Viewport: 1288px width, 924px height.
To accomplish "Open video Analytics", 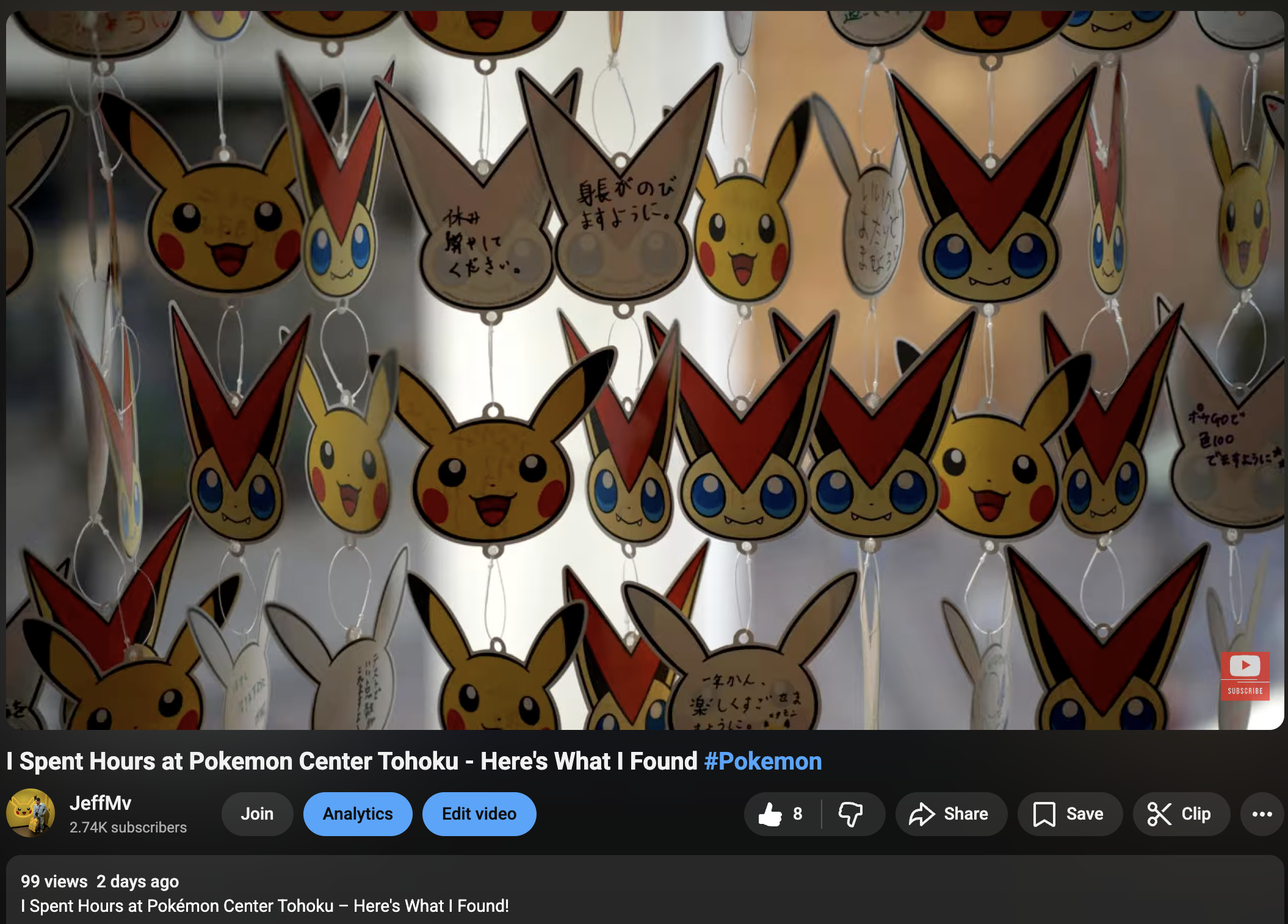I will pos(358,814).
